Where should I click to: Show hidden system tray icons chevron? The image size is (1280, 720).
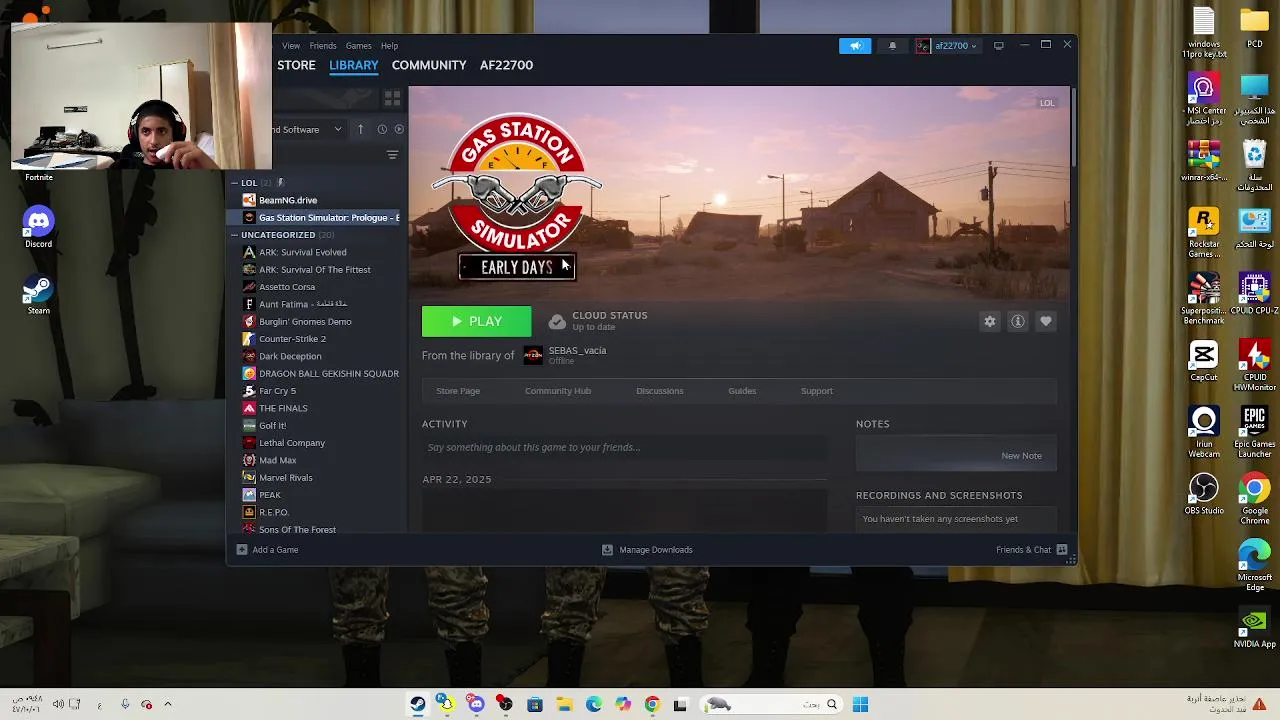pos(168,704)
